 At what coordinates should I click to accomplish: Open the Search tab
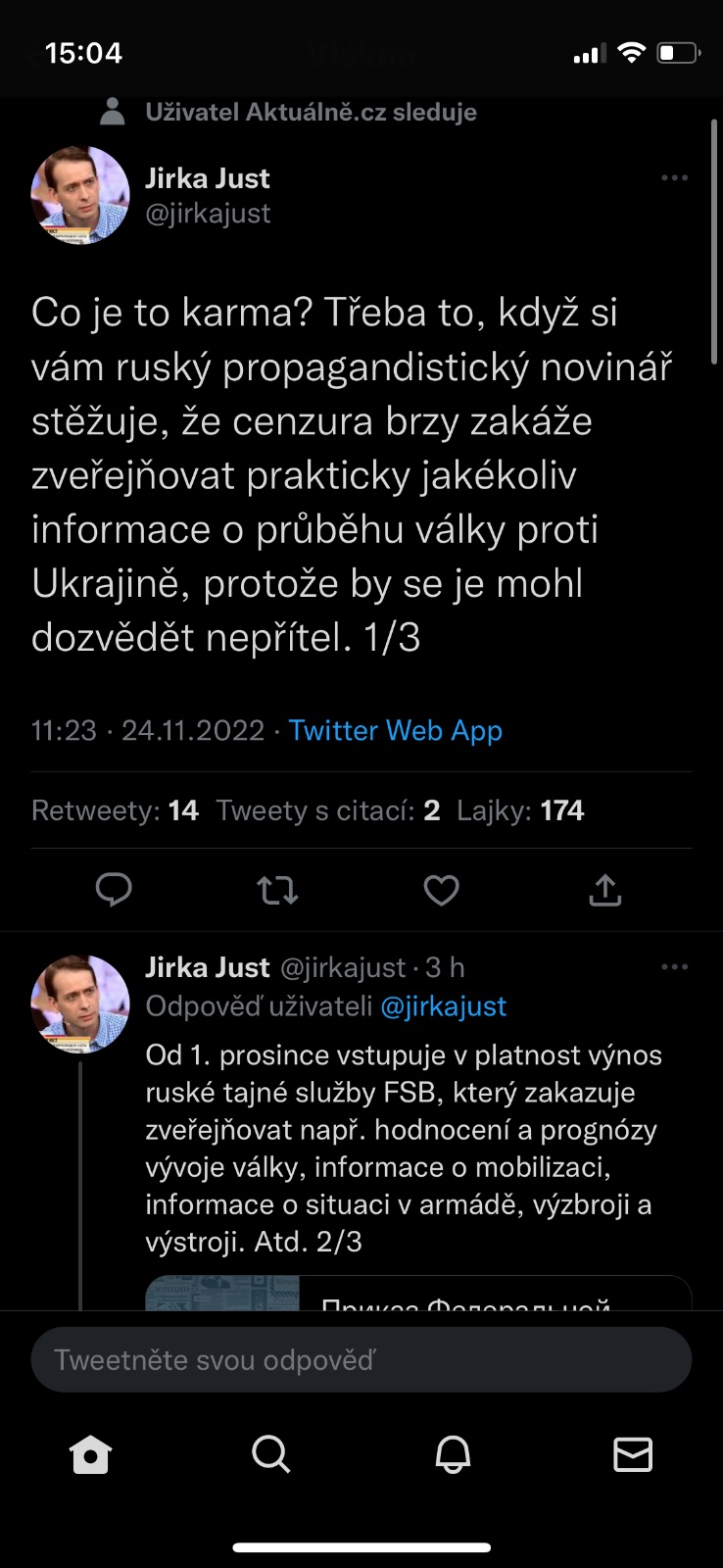tap(271, 1454)
